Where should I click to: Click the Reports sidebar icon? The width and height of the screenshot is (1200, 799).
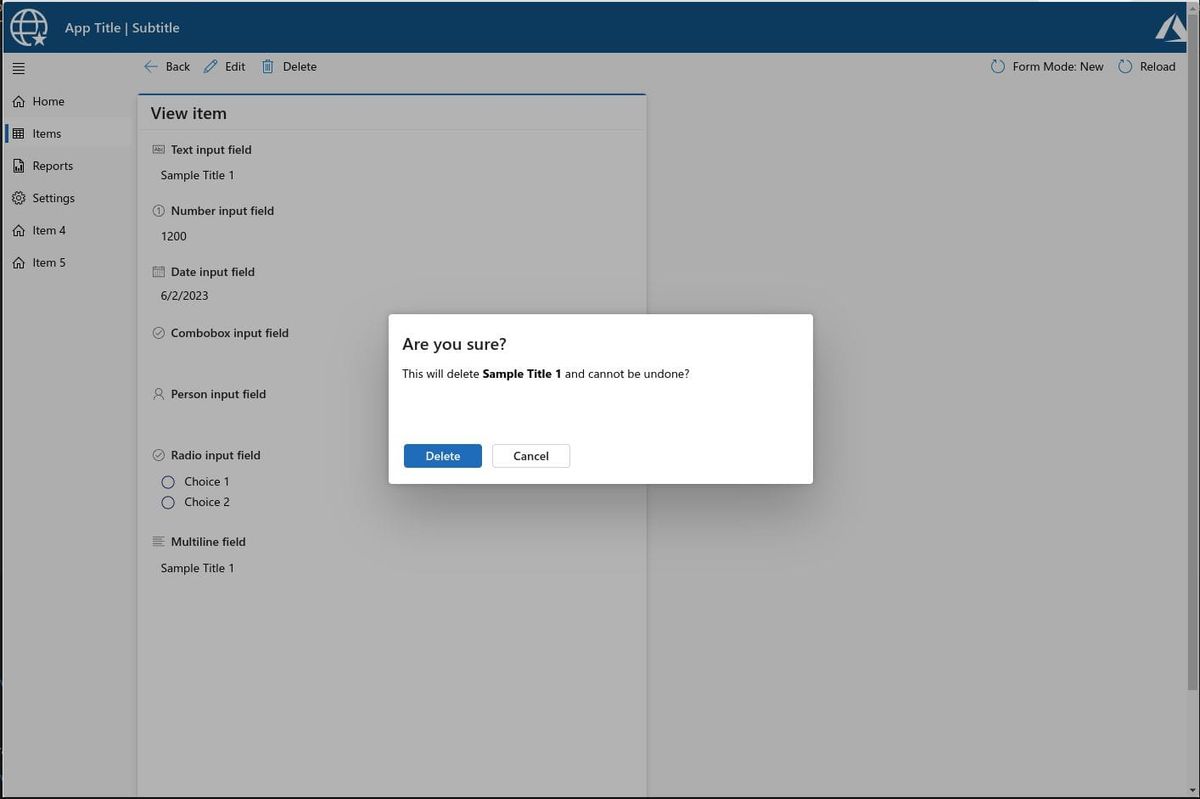coord(18,165)
